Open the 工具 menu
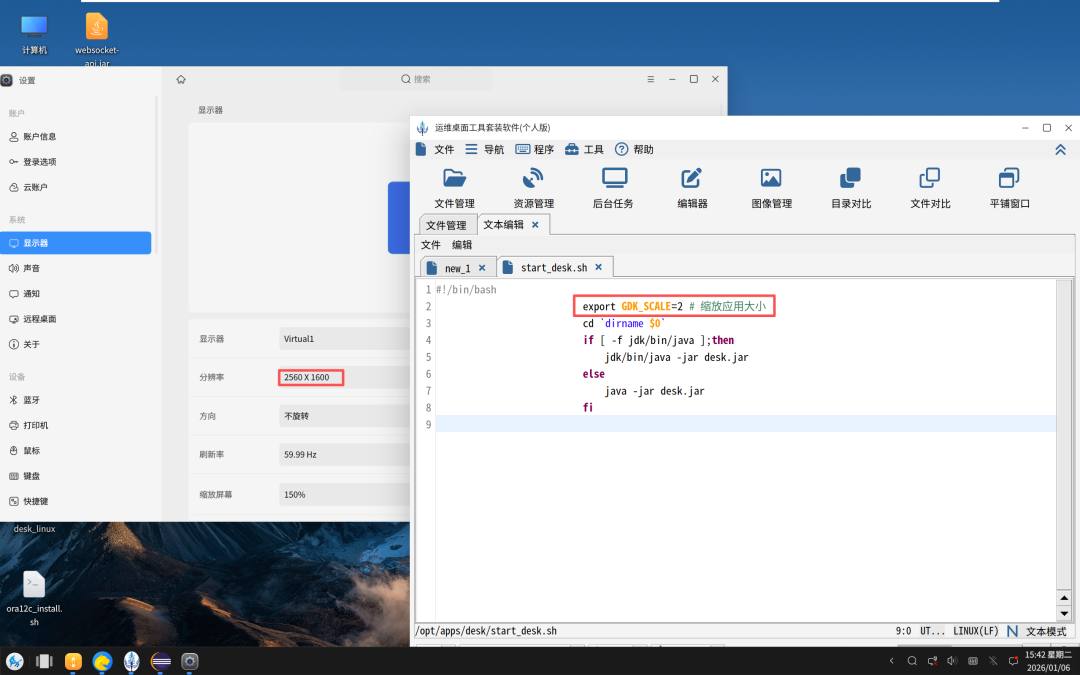 click(584, 149)
